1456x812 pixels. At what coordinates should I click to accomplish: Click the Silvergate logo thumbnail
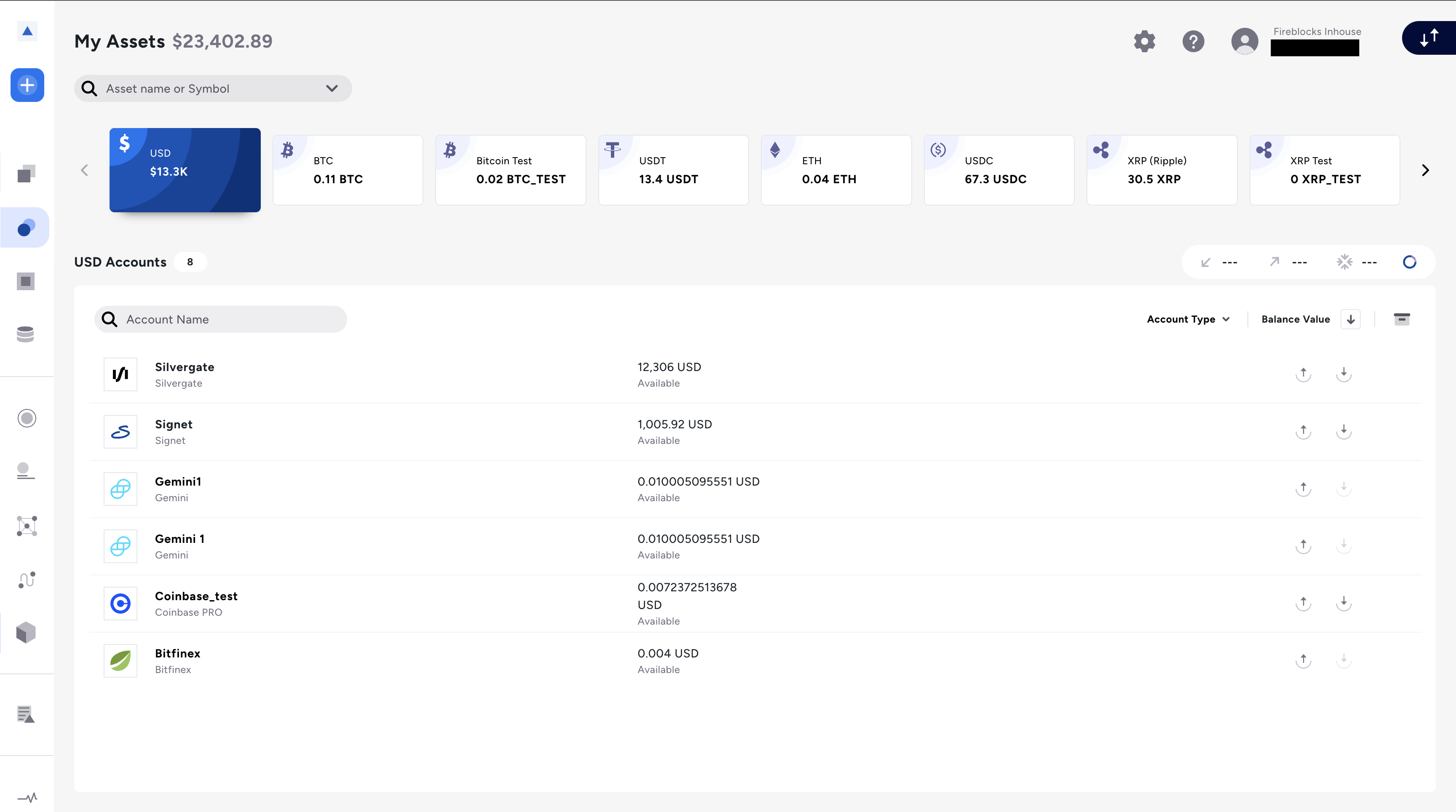point(120,374)
